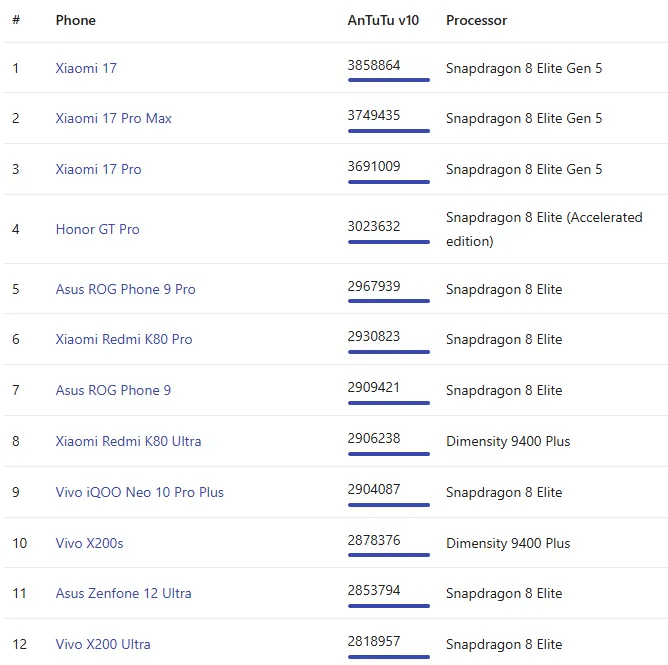The image size is (668, 665).
Task: Click the AnTuTu score 2818957
Action: [373, 641]
